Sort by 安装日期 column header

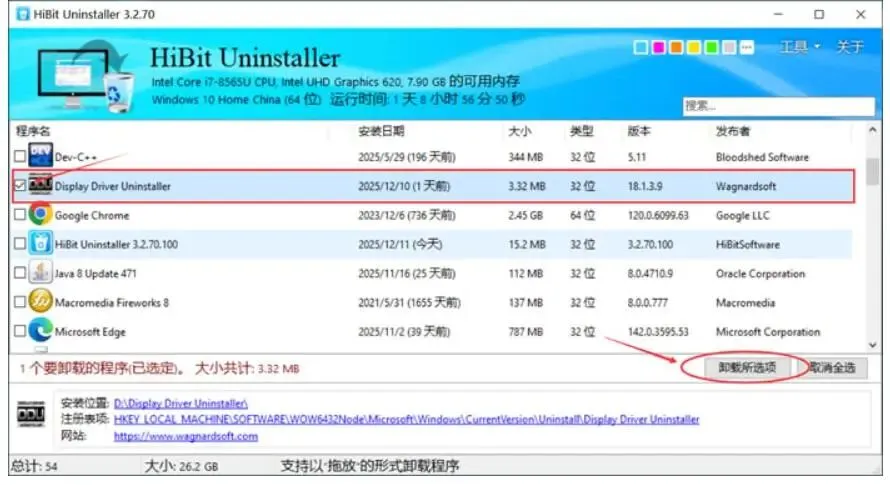(381, 131)
